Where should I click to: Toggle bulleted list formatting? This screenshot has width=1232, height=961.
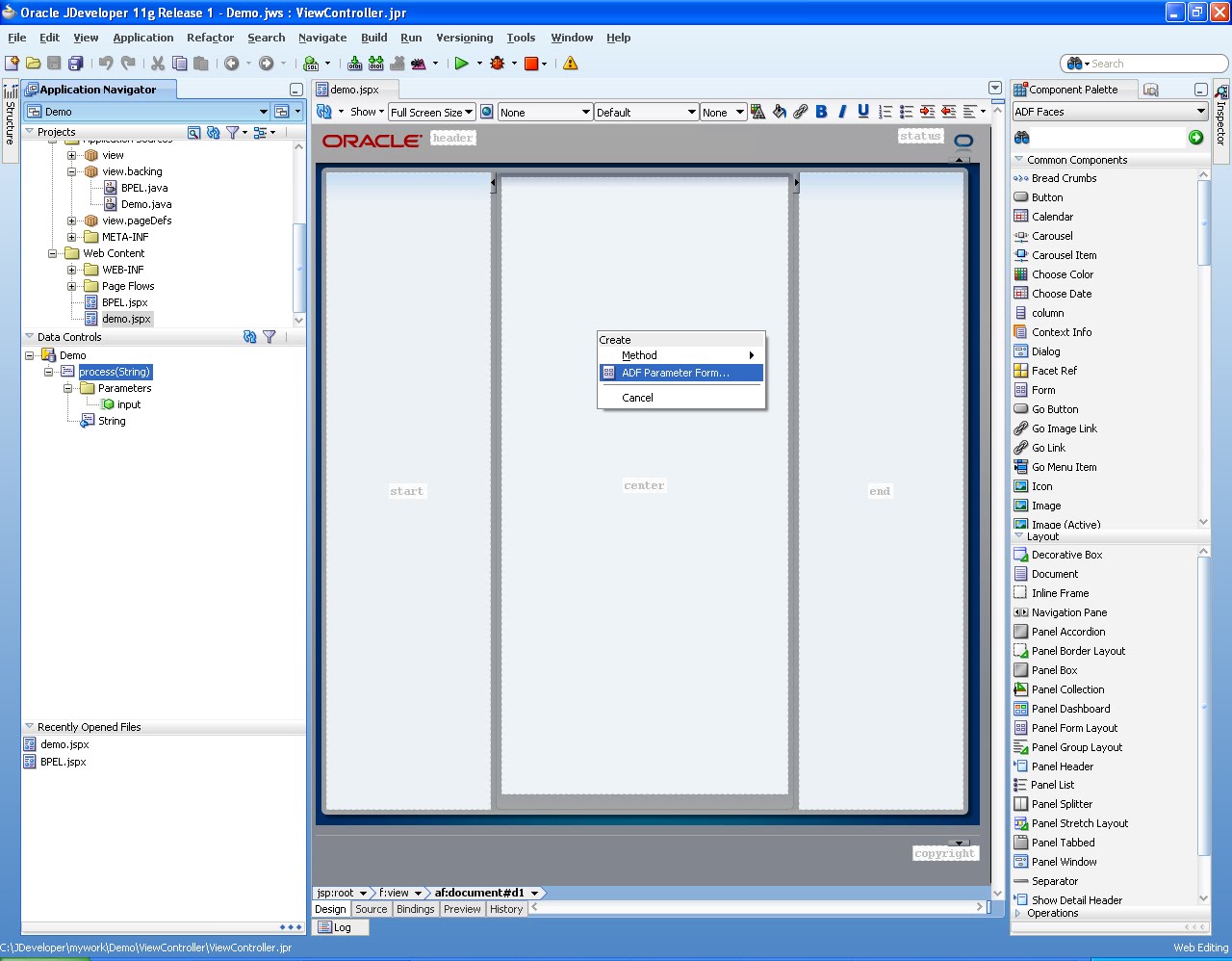tap(907, 112)
